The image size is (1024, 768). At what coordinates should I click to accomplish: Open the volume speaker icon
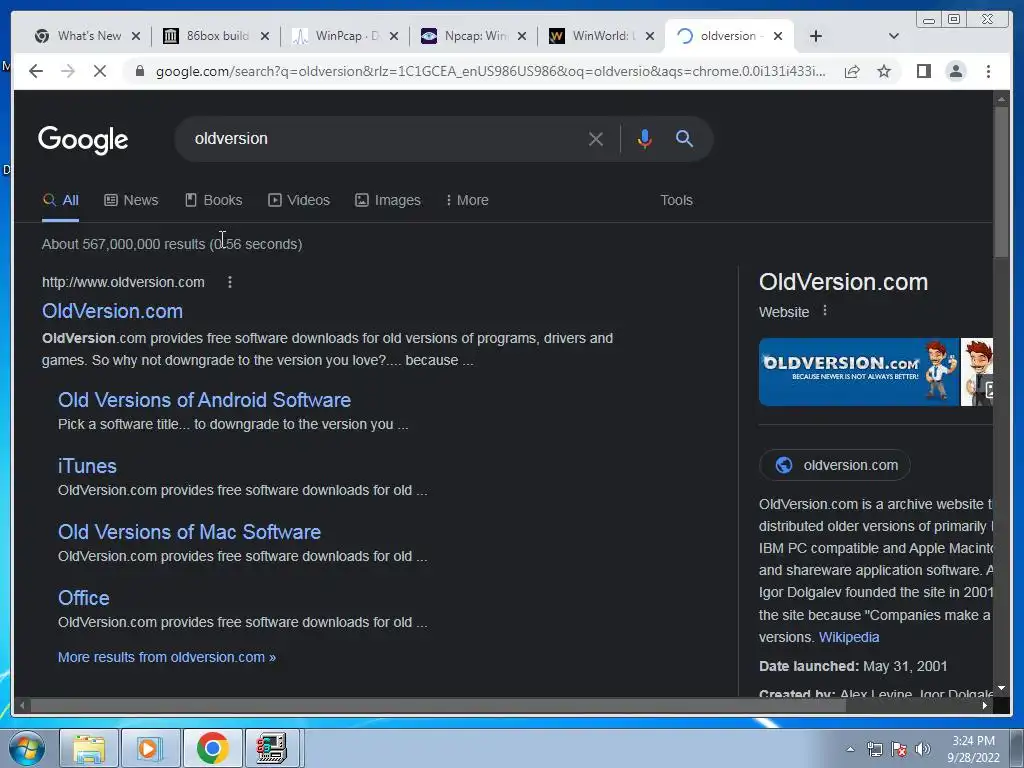tap(923, 749)
